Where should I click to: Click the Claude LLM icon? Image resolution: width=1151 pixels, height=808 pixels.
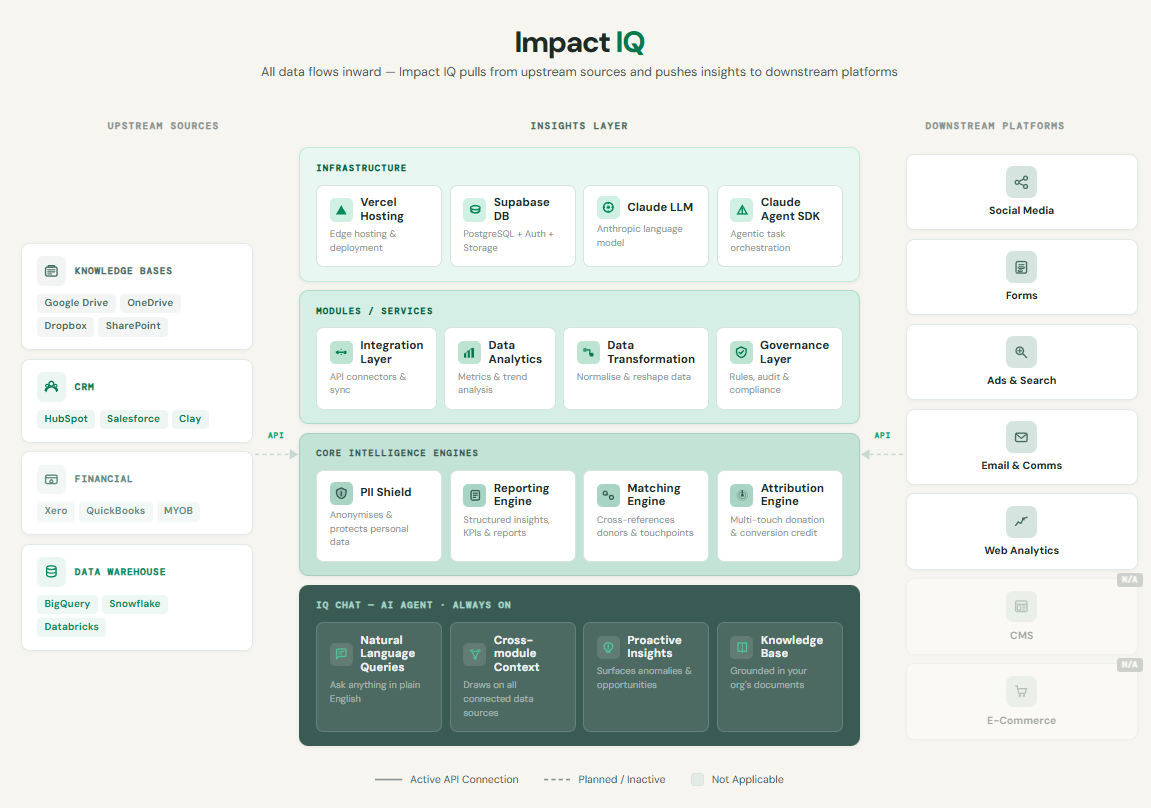609,208
